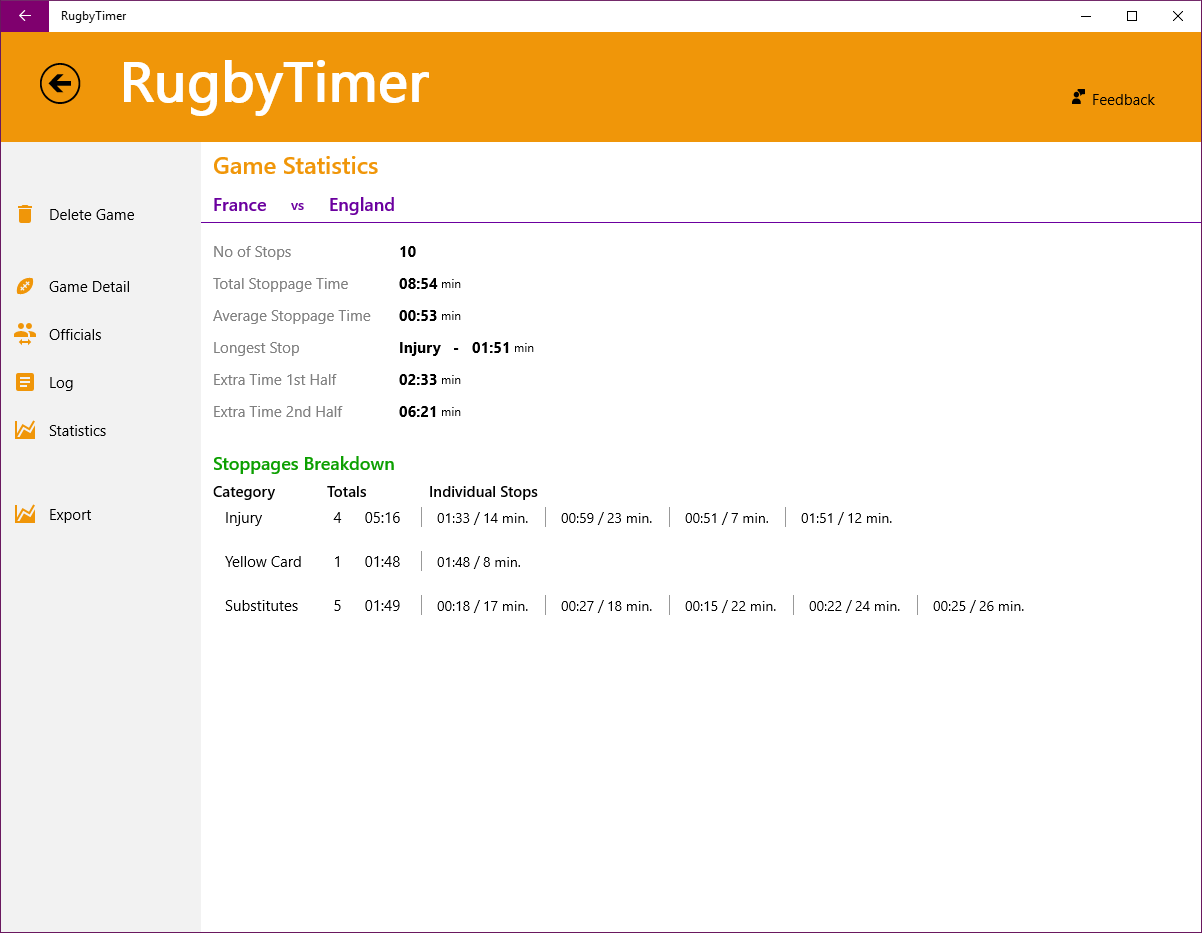The width and height of the screenshot is (1202, 933).
Task: Click the Delete Game trash icon
Action: coord(25,214)
